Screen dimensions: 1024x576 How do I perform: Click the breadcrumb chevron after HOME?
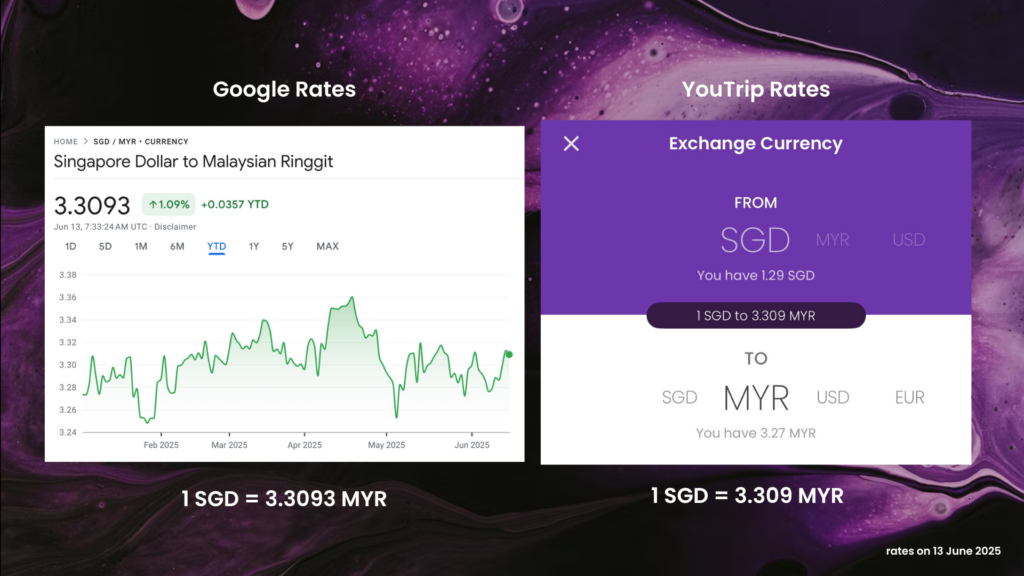[x=86, y=142]
